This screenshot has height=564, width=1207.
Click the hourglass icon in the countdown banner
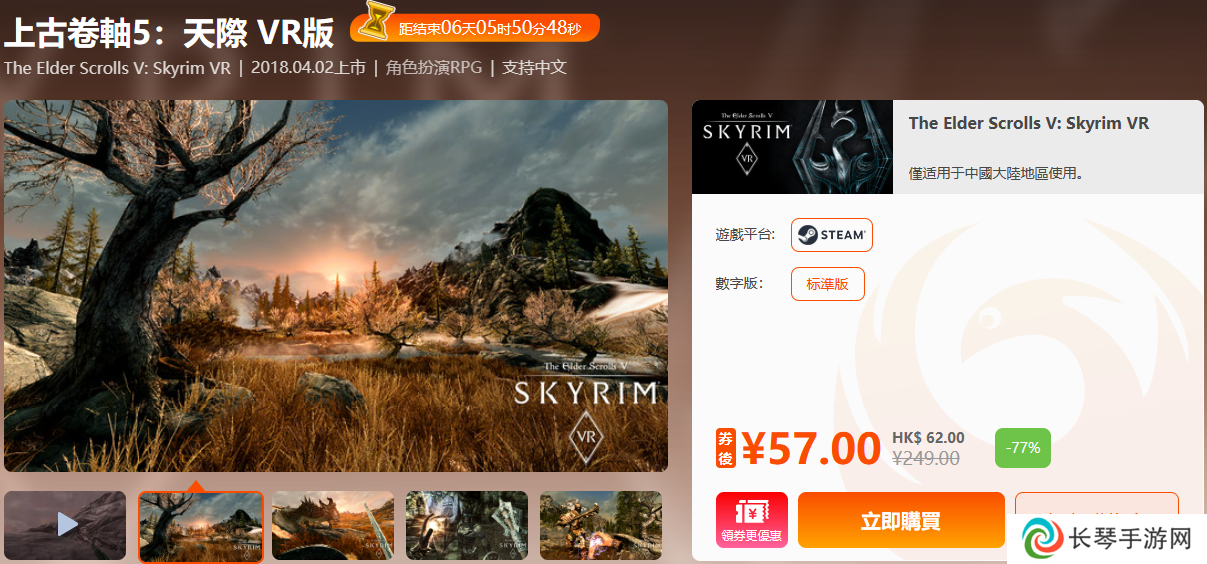pos(377,22)
